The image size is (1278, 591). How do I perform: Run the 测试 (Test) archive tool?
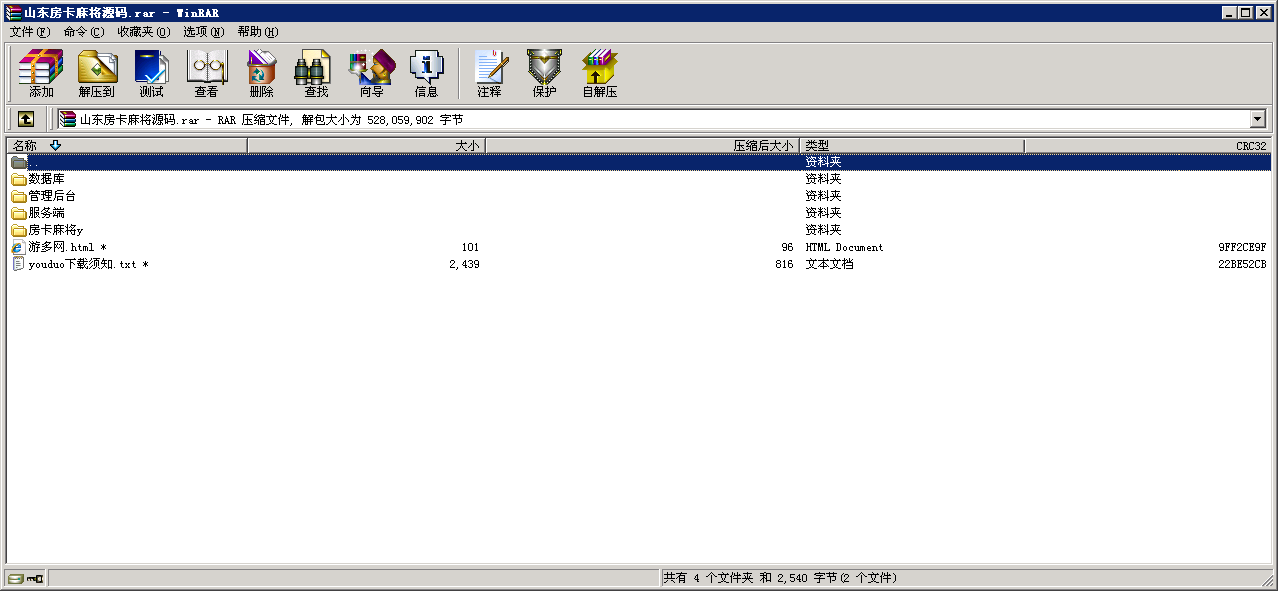coord(151,73)
